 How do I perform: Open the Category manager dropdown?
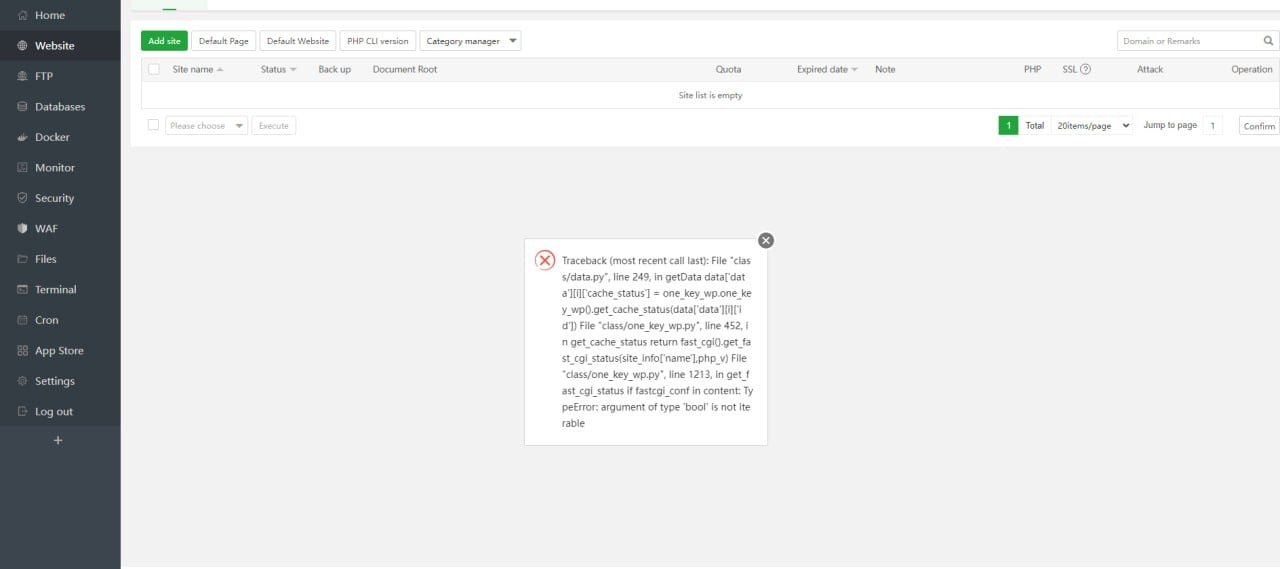click(x=470, y=41)
